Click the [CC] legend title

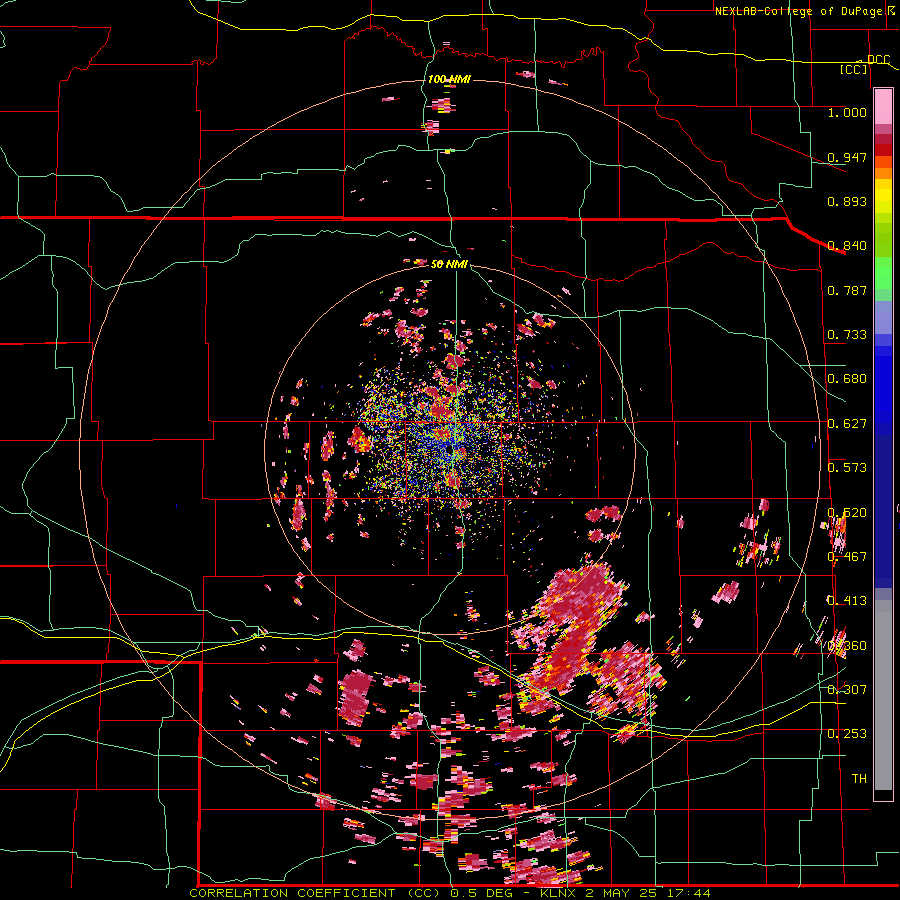[854, 69]
